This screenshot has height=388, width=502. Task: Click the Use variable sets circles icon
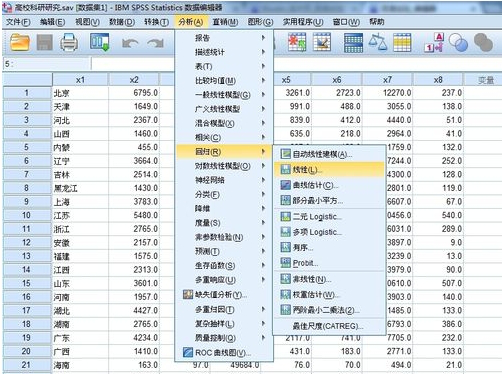point(458,43)
